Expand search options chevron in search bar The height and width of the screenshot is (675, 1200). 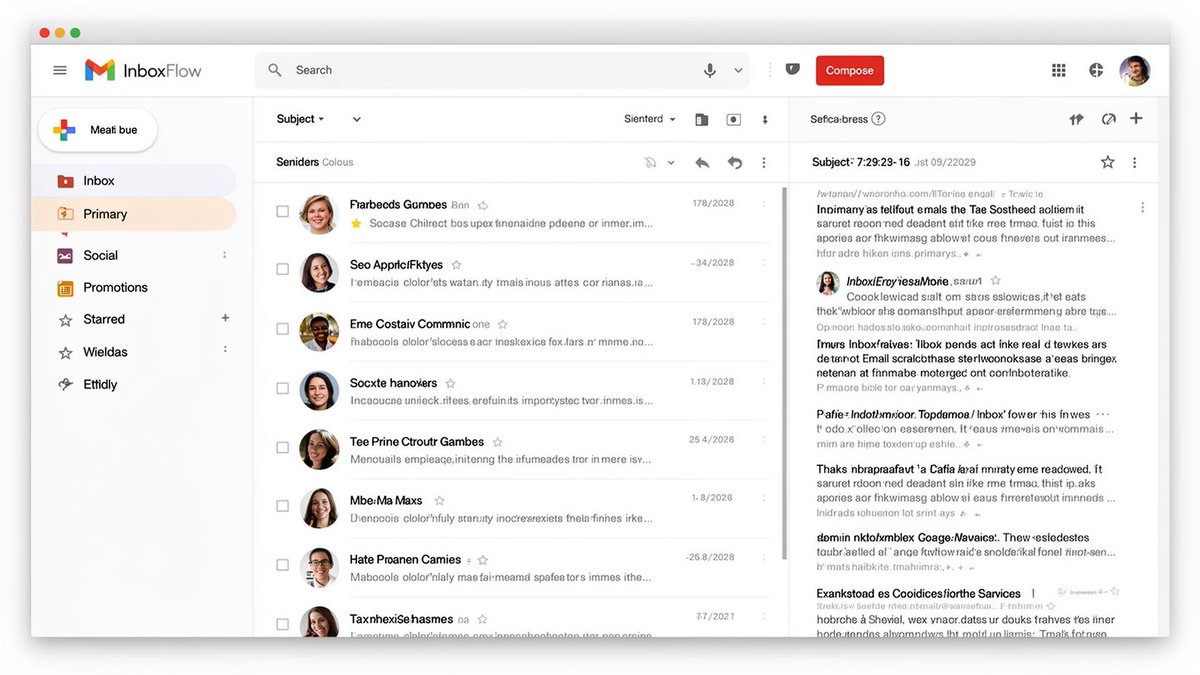pyautogui.click(x=739, y=70)
